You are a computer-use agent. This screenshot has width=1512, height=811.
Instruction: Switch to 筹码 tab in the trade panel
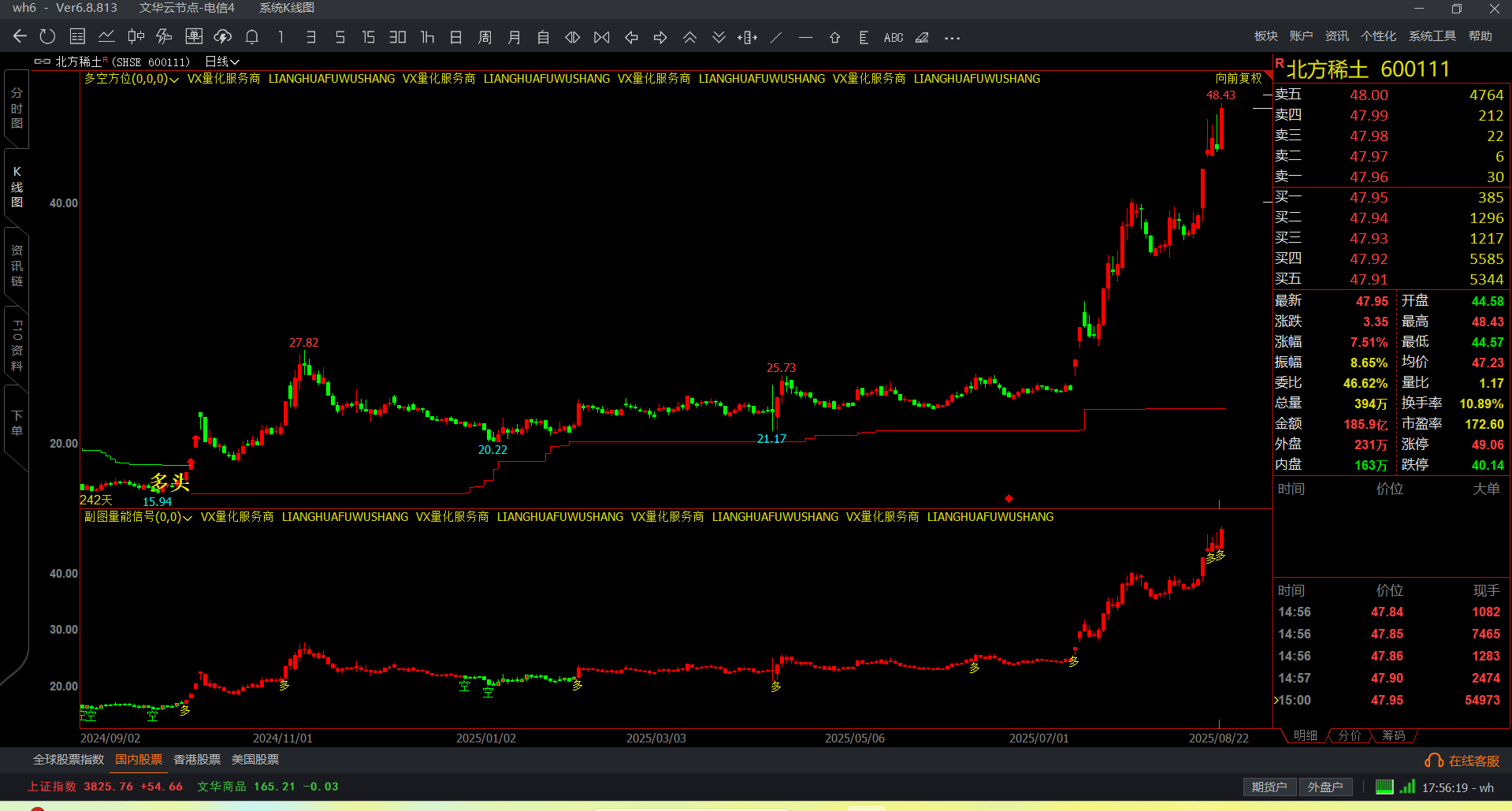click(x=1394, y=735)
